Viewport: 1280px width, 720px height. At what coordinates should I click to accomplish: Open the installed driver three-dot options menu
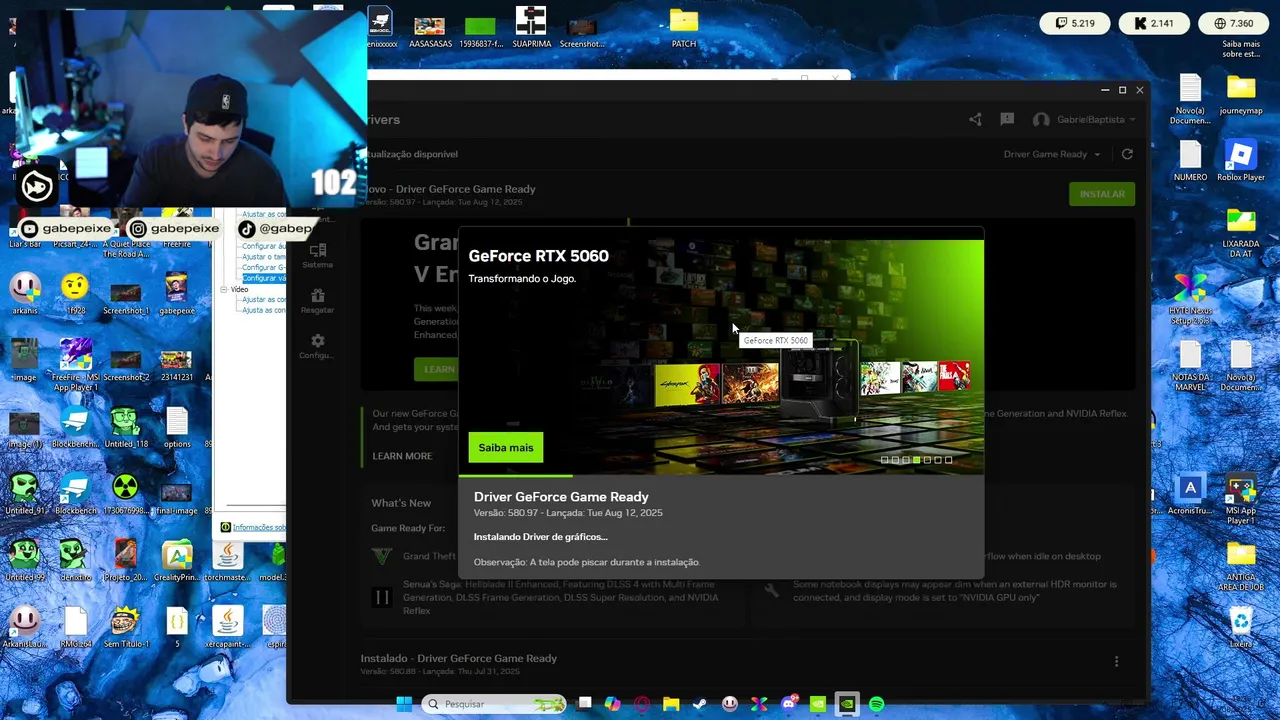1116,661
